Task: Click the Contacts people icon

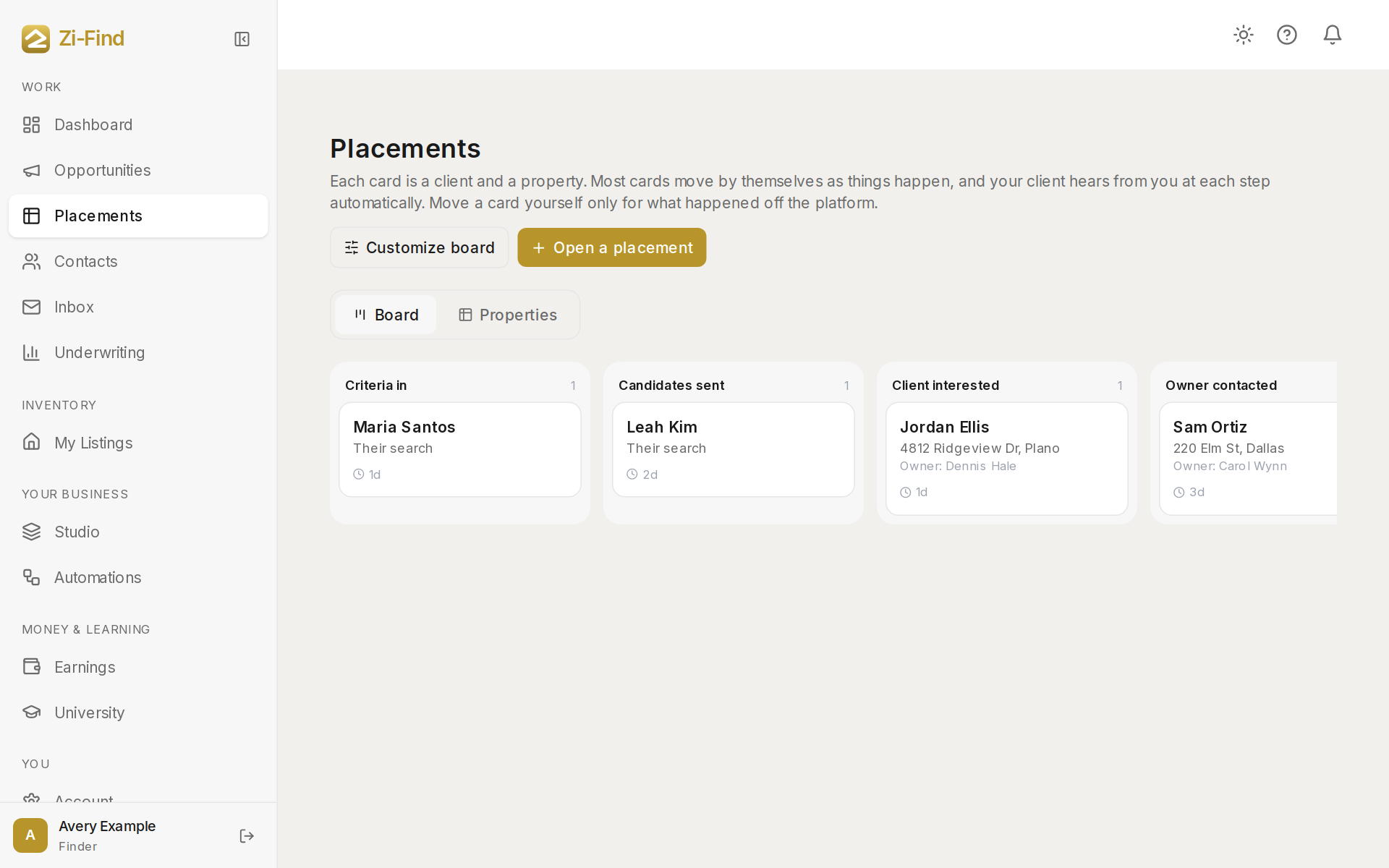Action: click(31, 262)
